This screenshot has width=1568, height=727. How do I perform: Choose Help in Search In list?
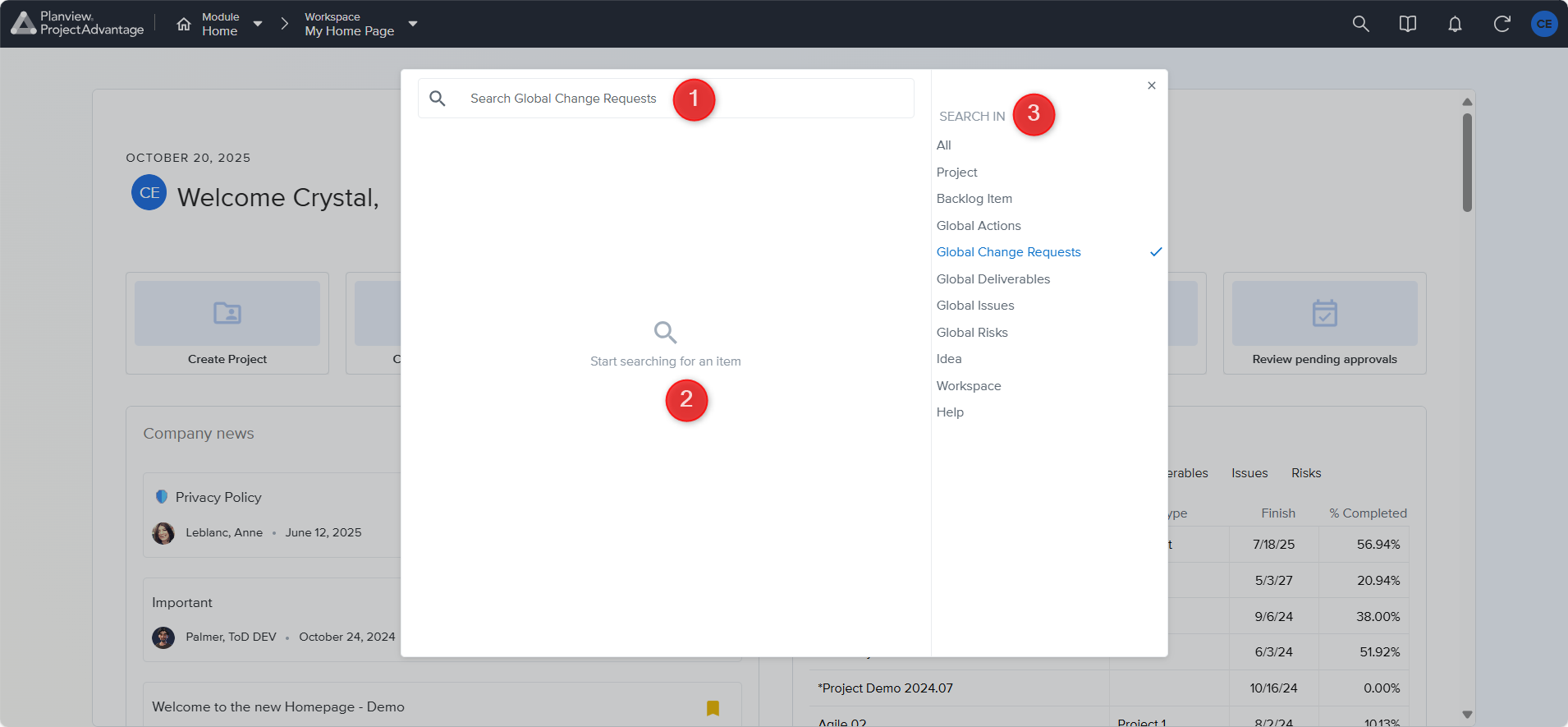tap(950, 412)
